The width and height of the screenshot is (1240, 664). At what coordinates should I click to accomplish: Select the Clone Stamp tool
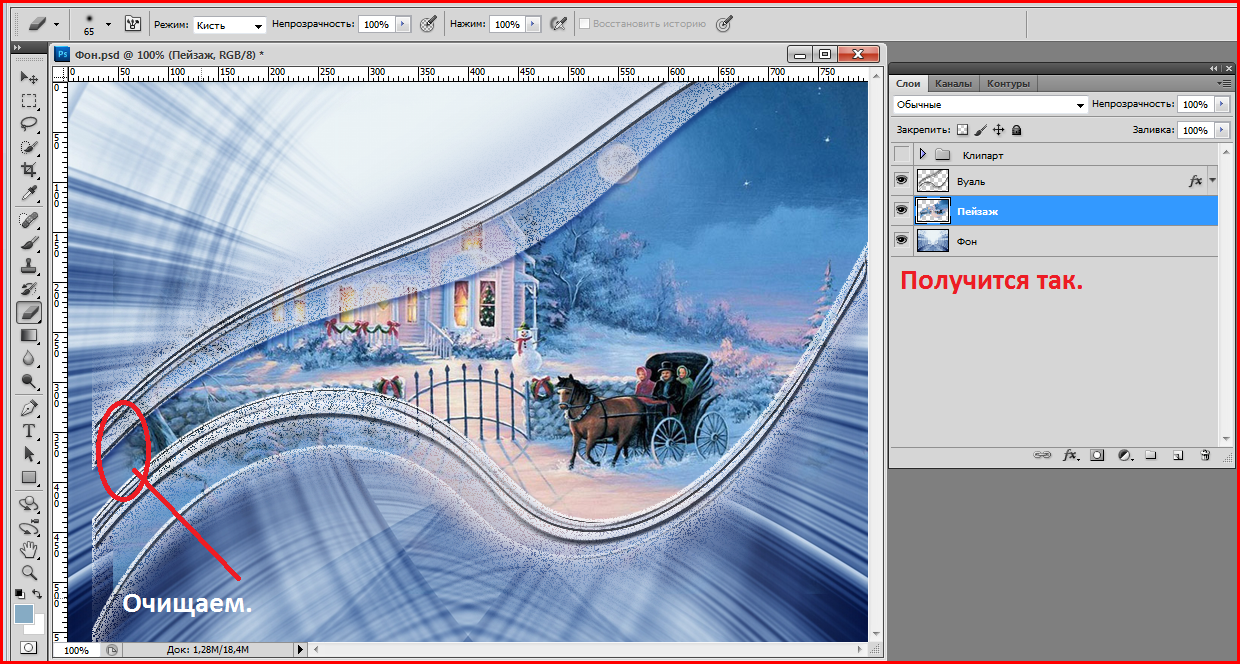click(30, 265)
